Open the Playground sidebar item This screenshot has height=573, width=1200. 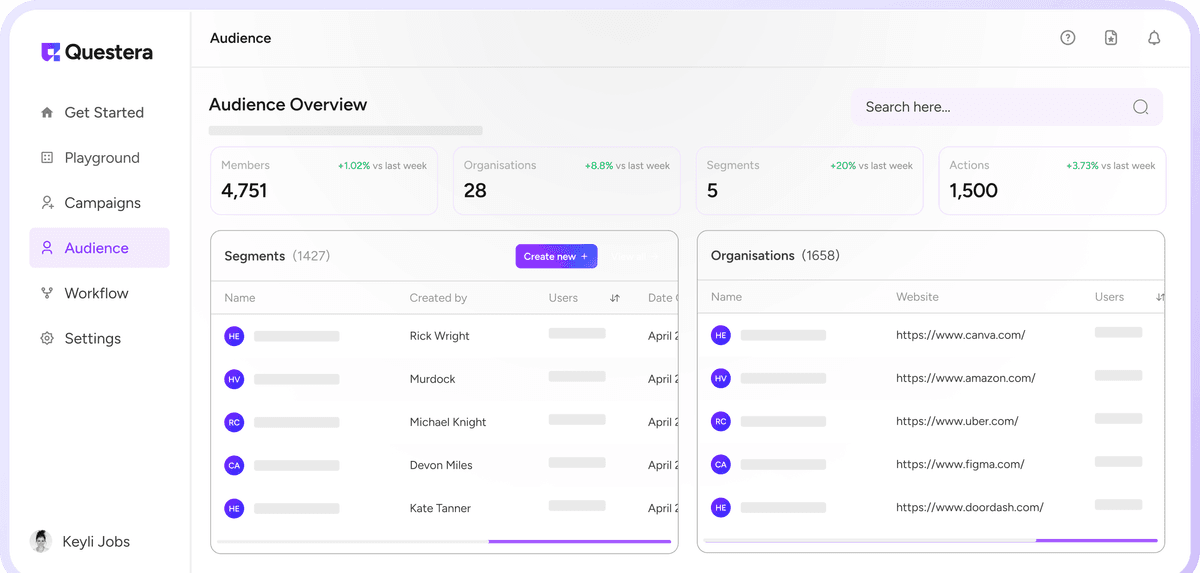tap(101, 158)
